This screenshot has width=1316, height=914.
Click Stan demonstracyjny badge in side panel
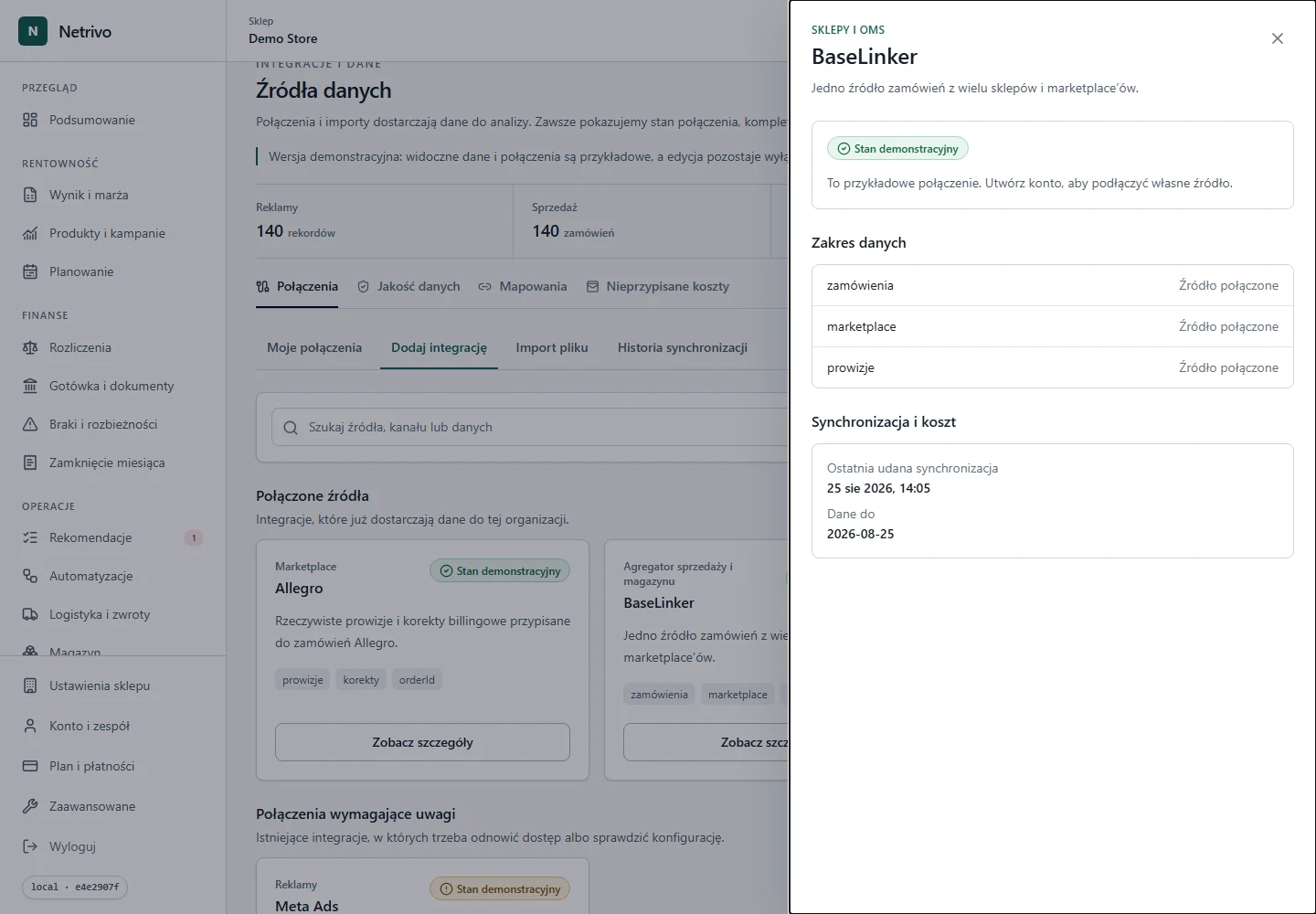(x=897, y=149)
